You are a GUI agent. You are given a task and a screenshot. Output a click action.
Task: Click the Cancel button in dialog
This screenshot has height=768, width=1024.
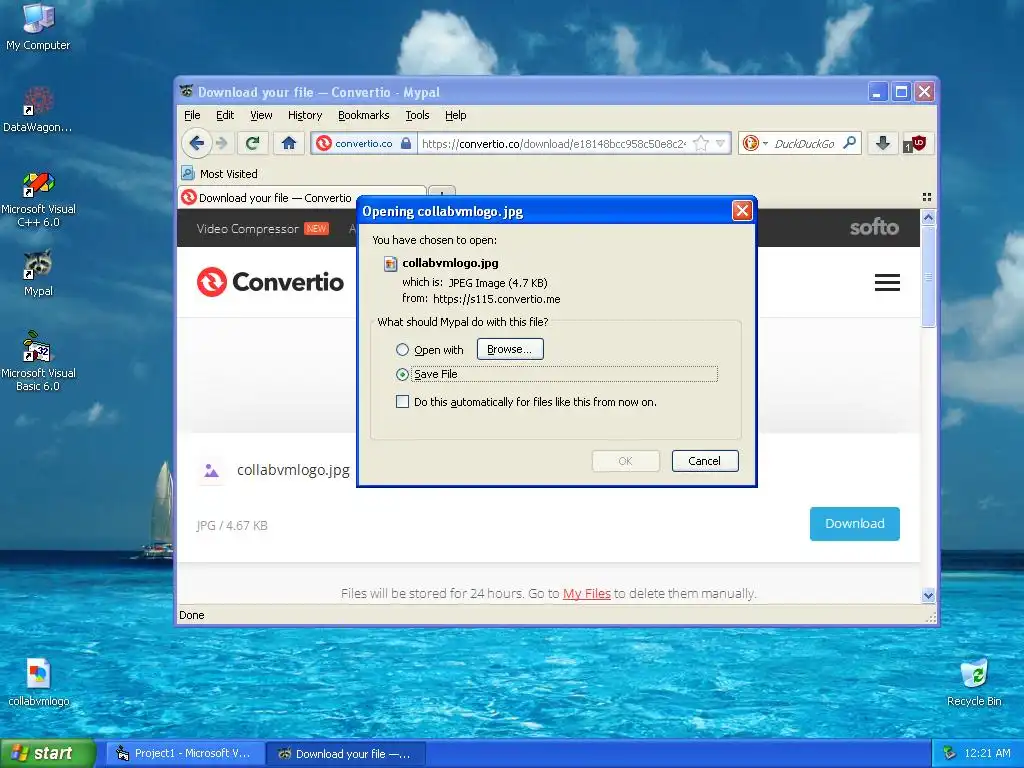705,461
